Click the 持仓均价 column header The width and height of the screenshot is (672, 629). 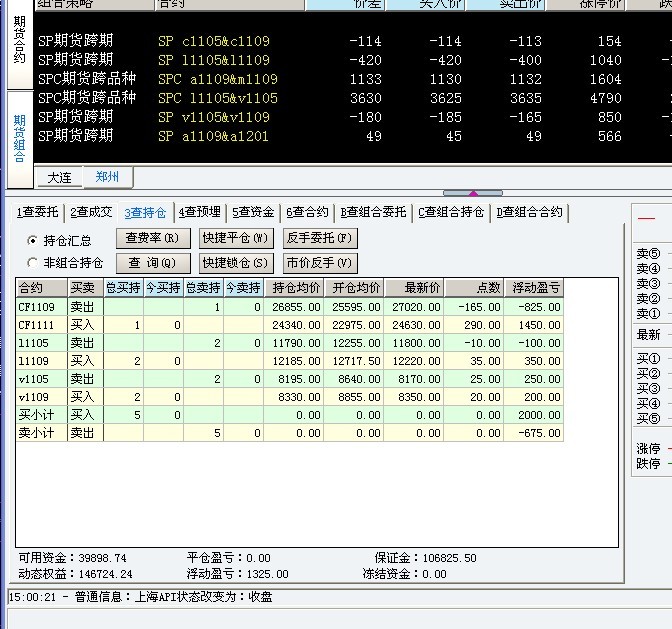point(294,288)
